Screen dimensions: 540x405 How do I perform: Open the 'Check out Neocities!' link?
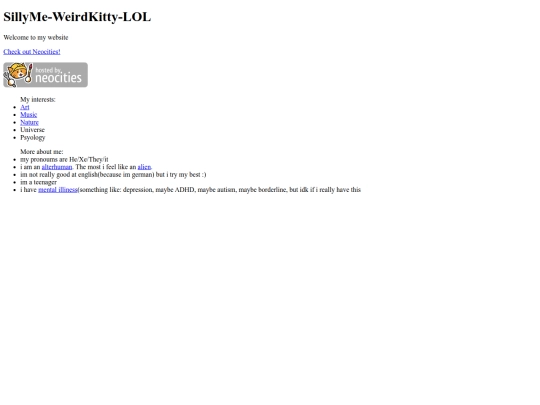[x=32, y=52]
